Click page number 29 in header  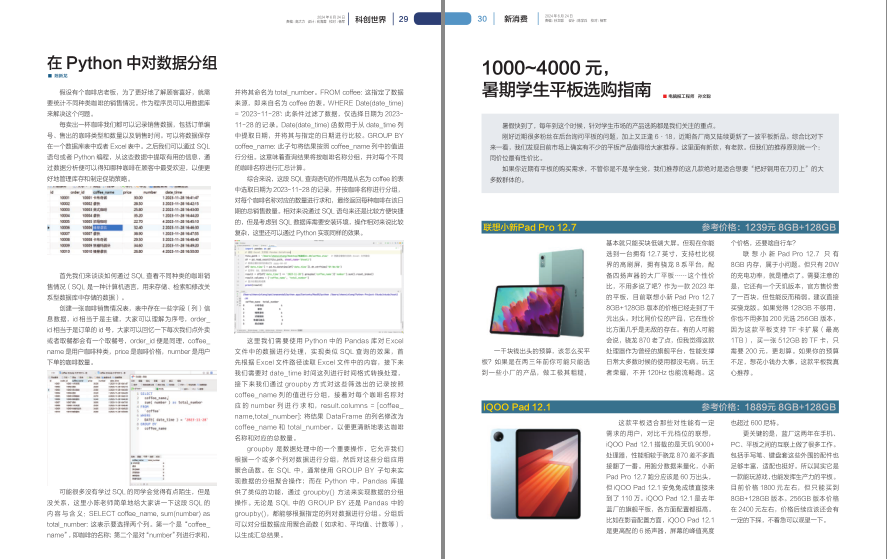pyautogui.click(x=403, y=19)
